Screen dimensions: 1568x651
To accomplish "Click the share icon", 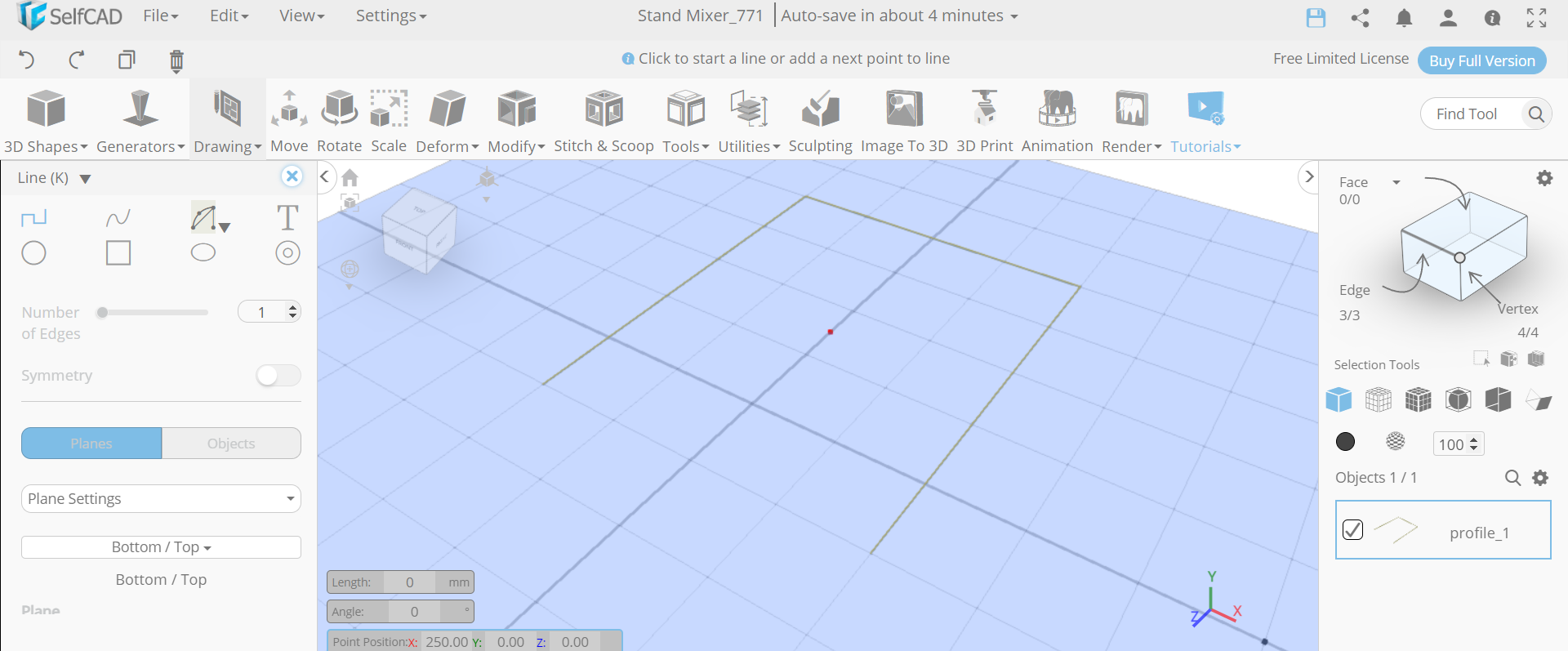I will 1360,18.
